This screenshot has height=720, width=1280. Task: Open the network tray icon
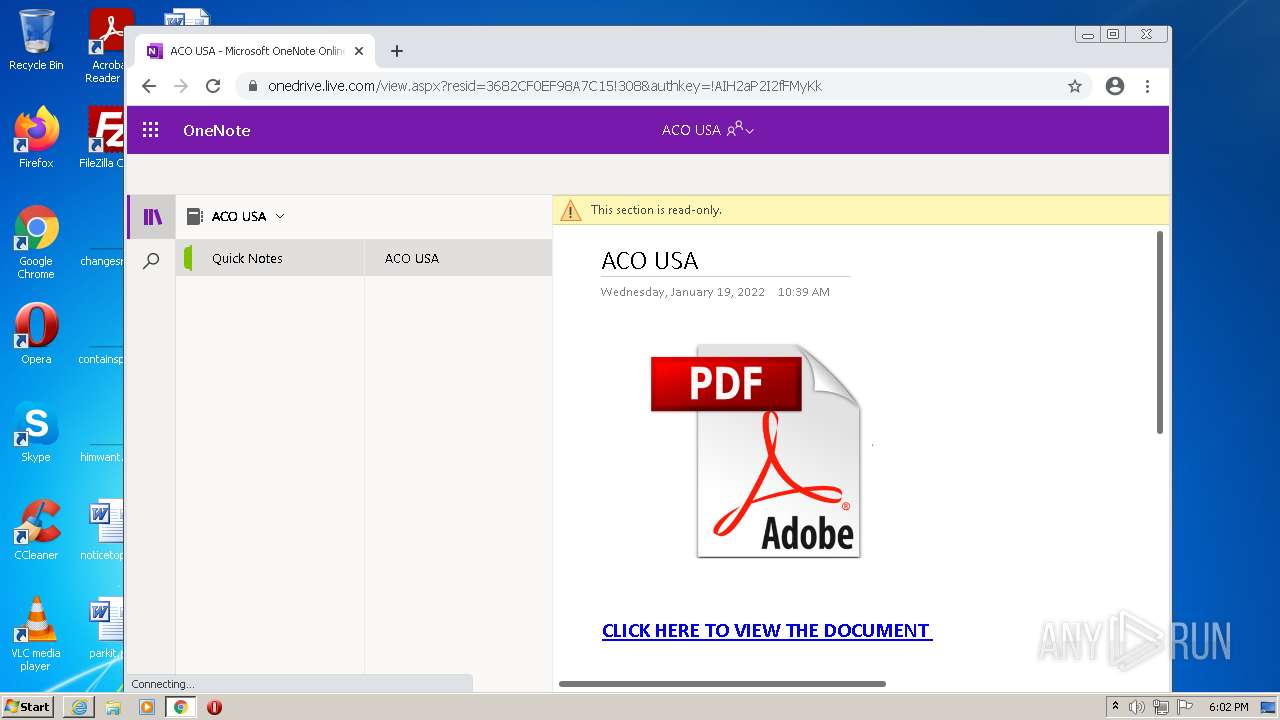1161,707
